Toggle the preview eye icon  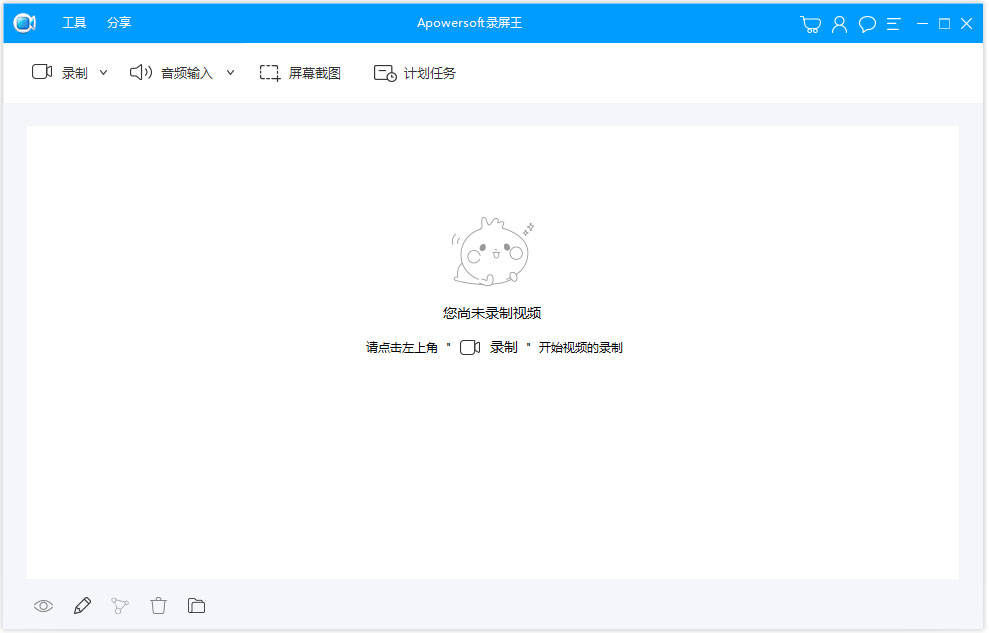pos(44,605)
